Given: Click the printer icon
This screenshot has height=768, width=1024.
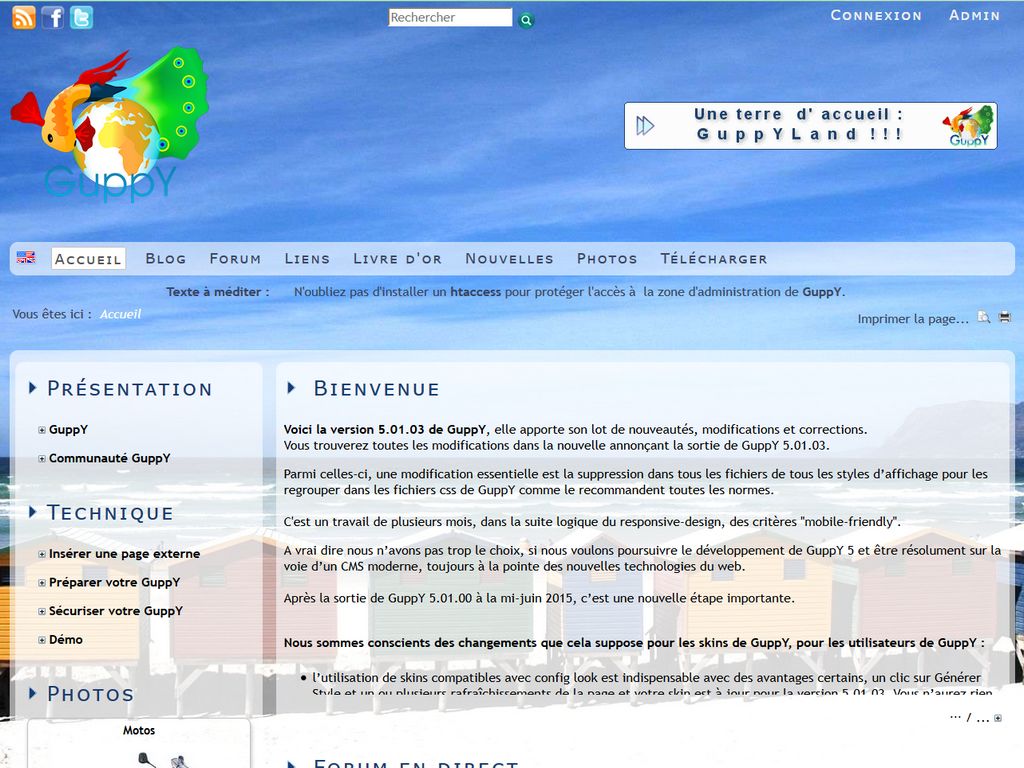Looking at the screenshot, I should (1004, 318).
